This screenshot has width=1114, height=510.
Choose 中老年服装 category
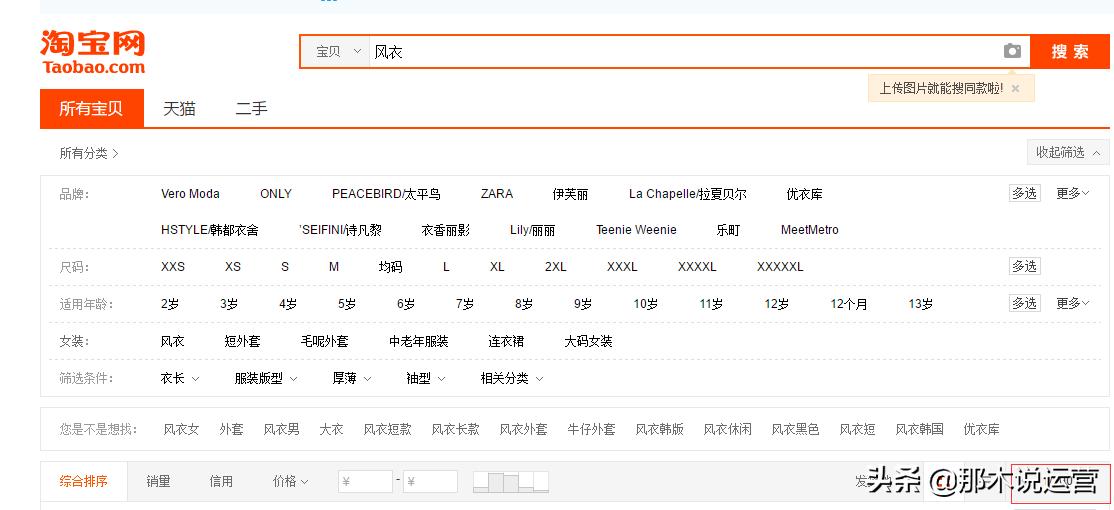click(418, 342)
